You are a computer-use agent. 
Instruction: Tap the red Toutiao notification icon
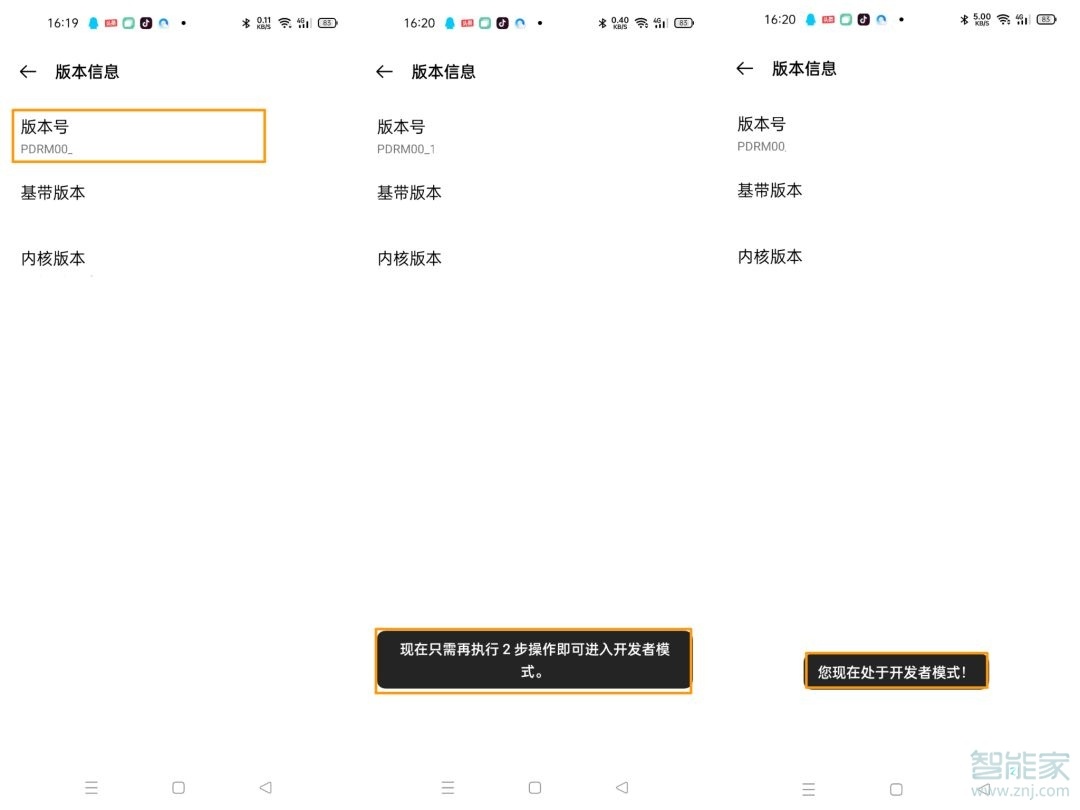point(111,22)
